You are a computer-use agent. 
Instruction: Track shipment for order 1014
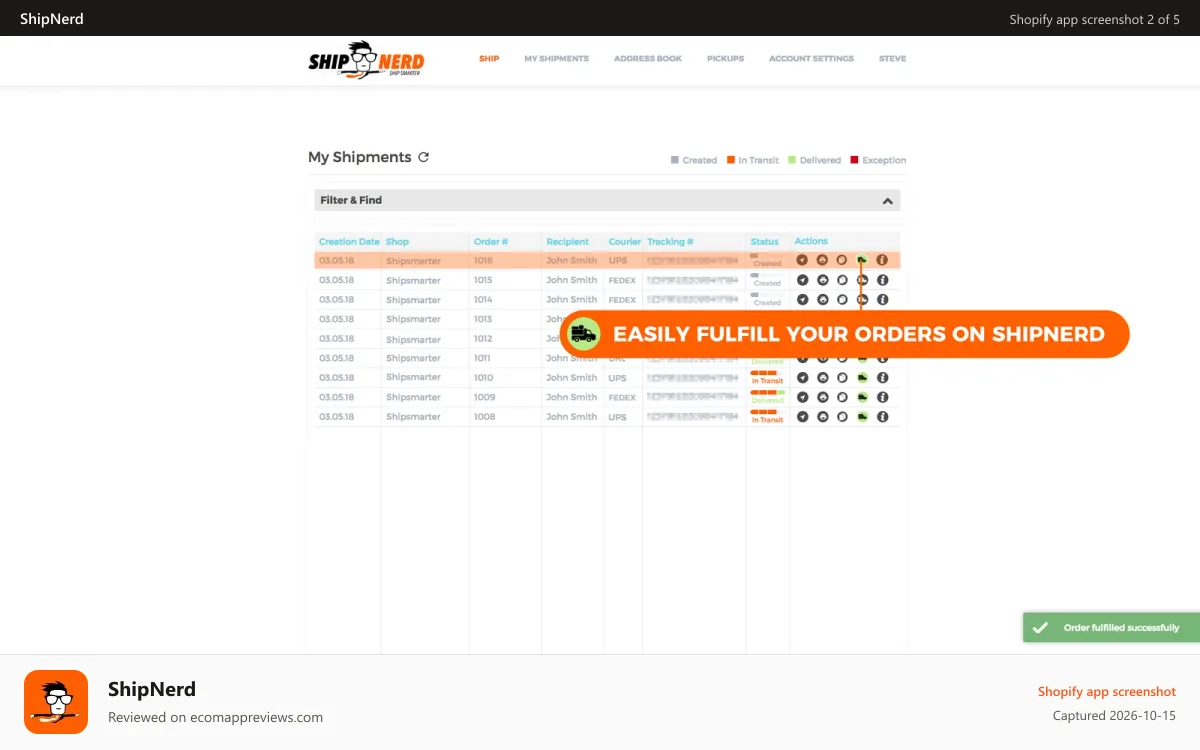click(802, 299)
